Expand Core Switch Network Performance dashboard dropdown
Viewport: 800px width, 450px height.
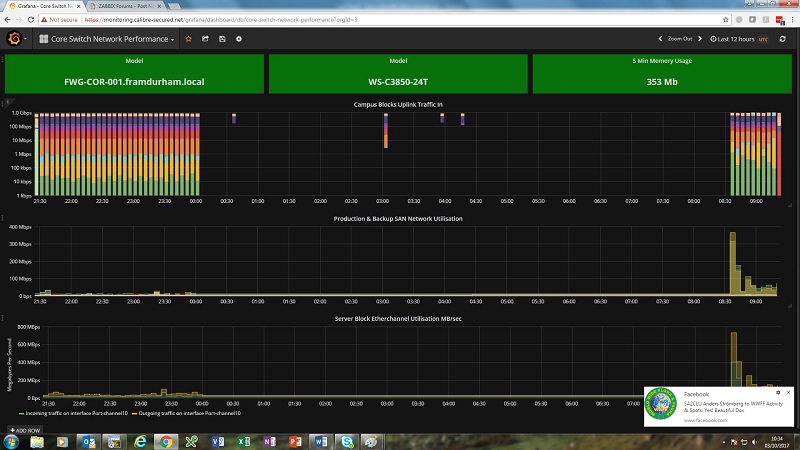(107, 39)
